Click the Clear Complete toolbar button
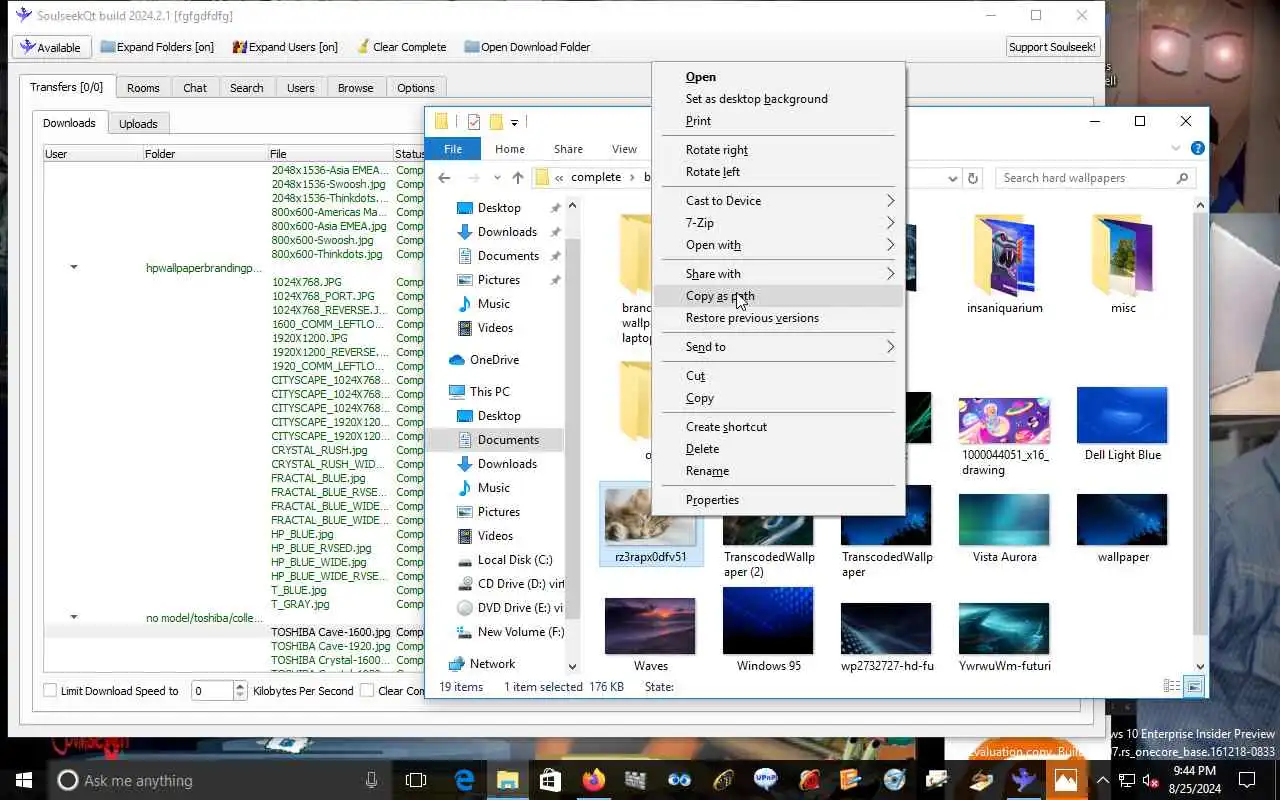The image size is (1280, 800). 400,47
